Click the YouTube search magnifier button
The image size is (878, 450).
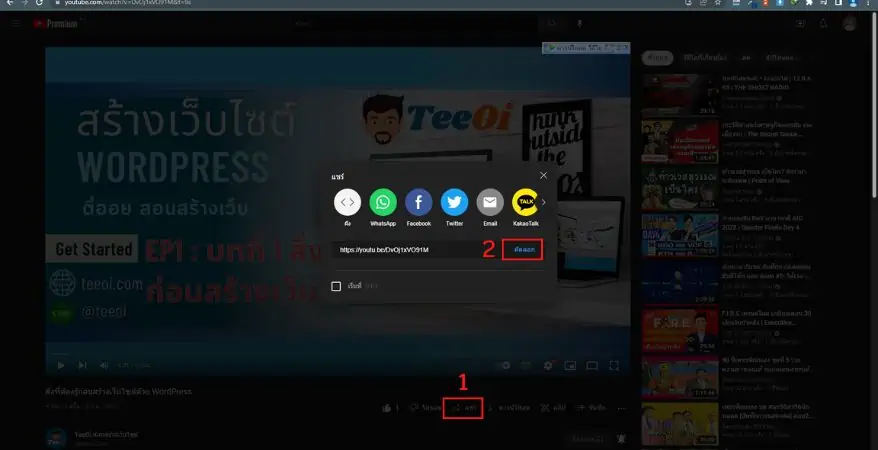(552, 24)
